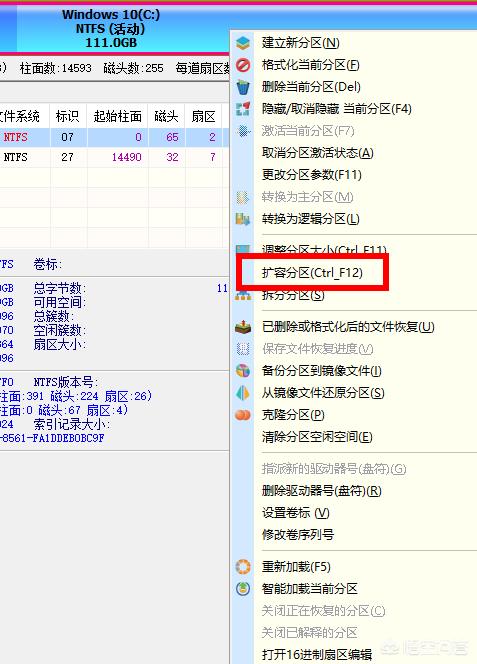The height and width of the screenshot is (664, 477).
Task: Click the 扇区 column header
Action: click(x=204, y=116)
